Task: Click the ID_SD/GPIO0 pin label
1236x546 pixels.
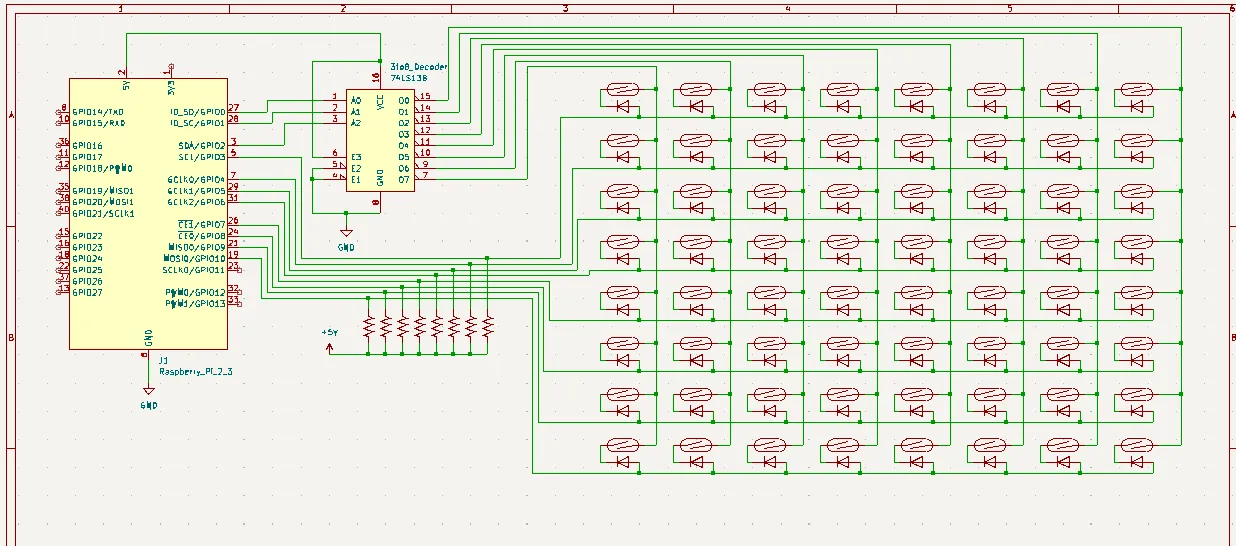Action: tap(197, 112)
